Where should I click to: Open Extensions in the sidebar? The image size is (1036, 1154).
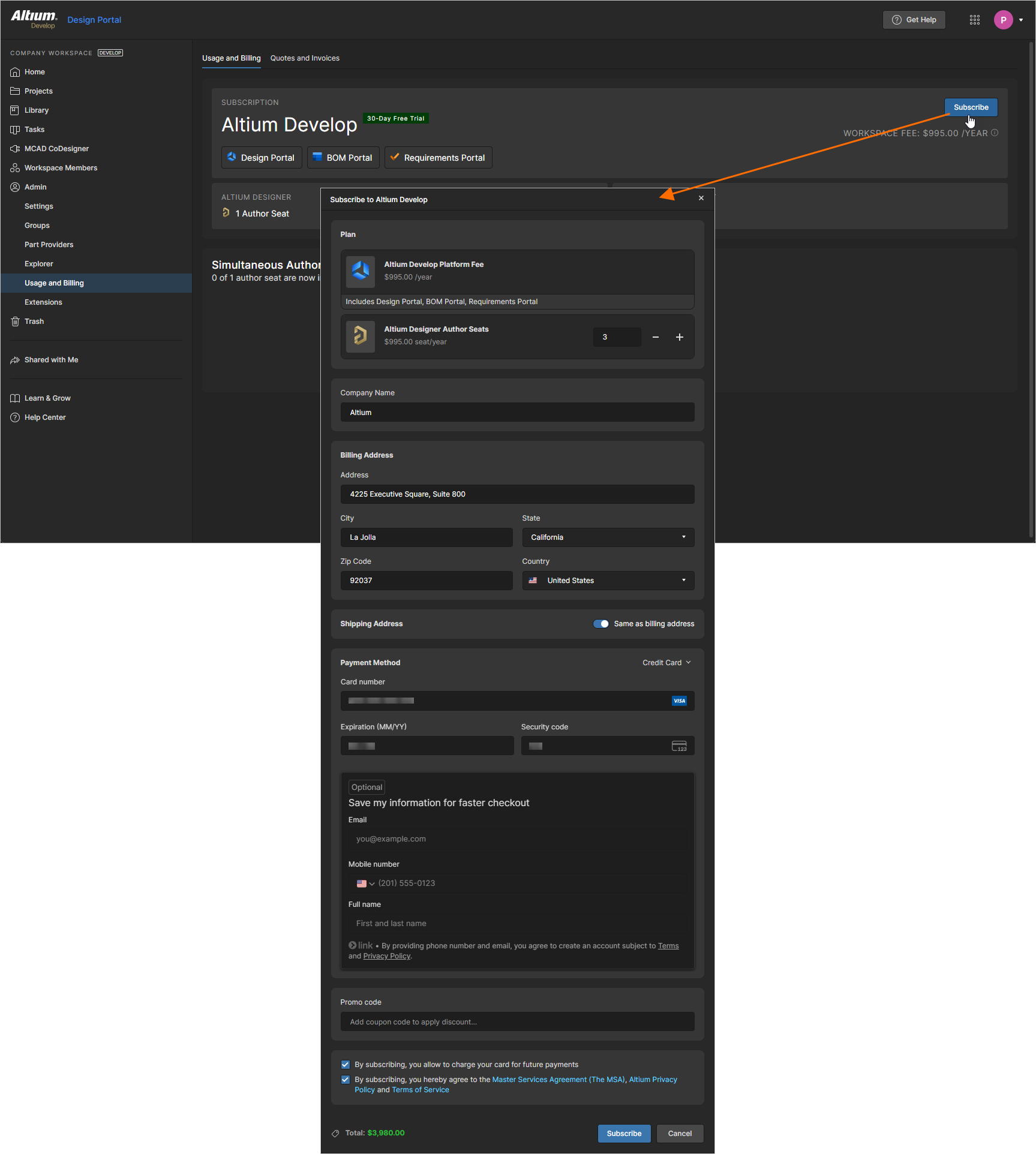pyautogui.click(x=43, y=302)
